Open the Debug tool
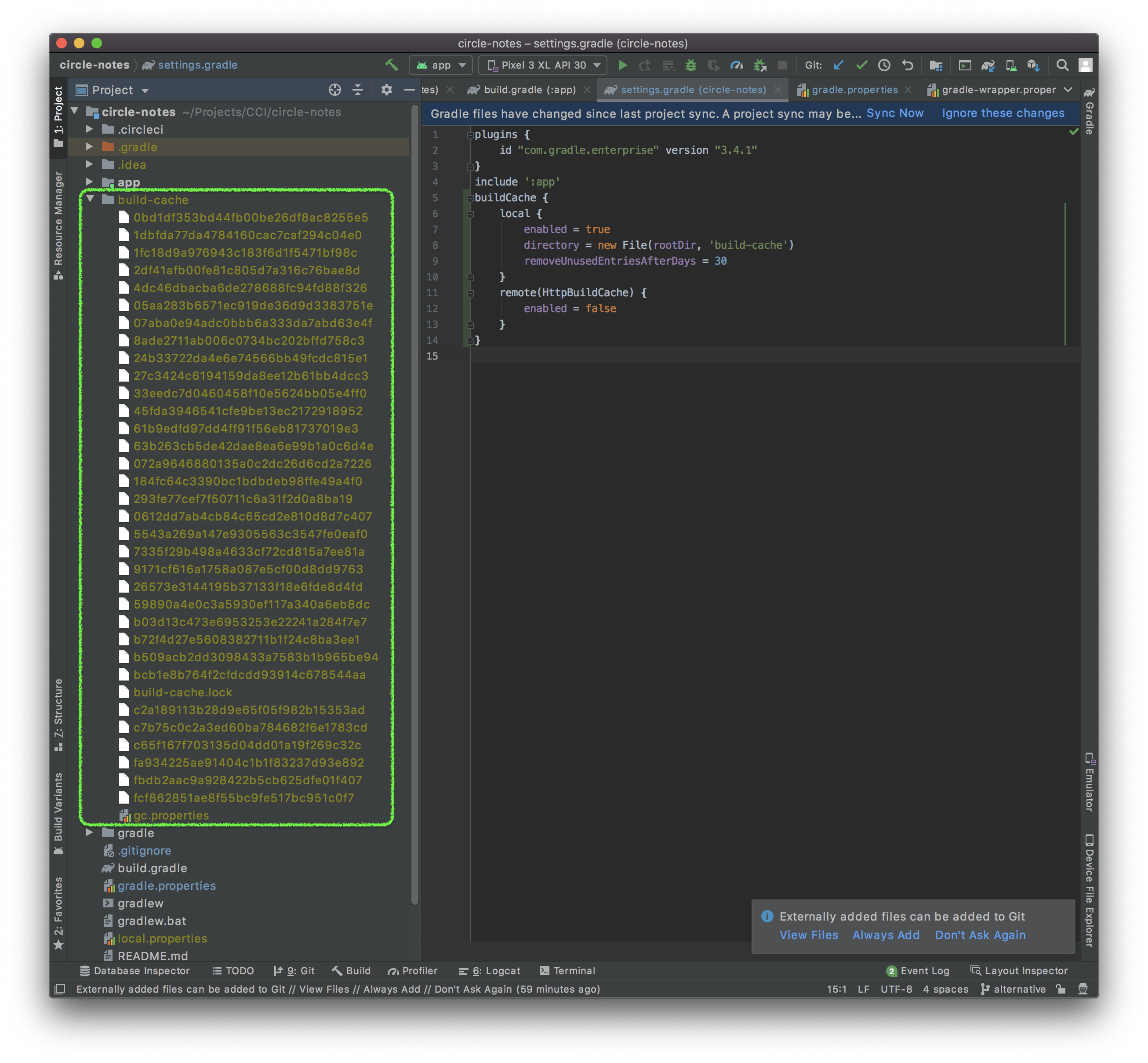Image resolution: width=1148 pixels, height=1063 pixels. [x=691, y=65]
